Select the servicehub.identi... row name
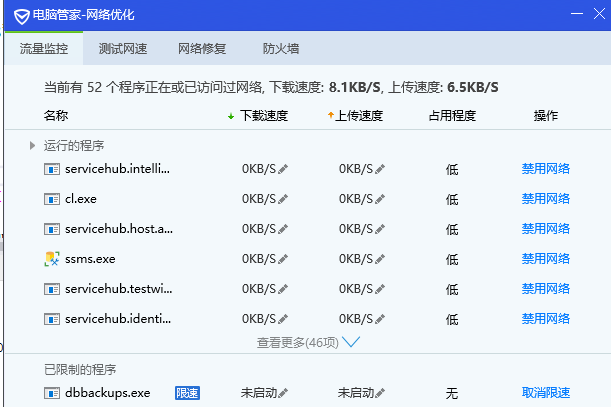Screen dimensions: 611x407 click(118, 319)
